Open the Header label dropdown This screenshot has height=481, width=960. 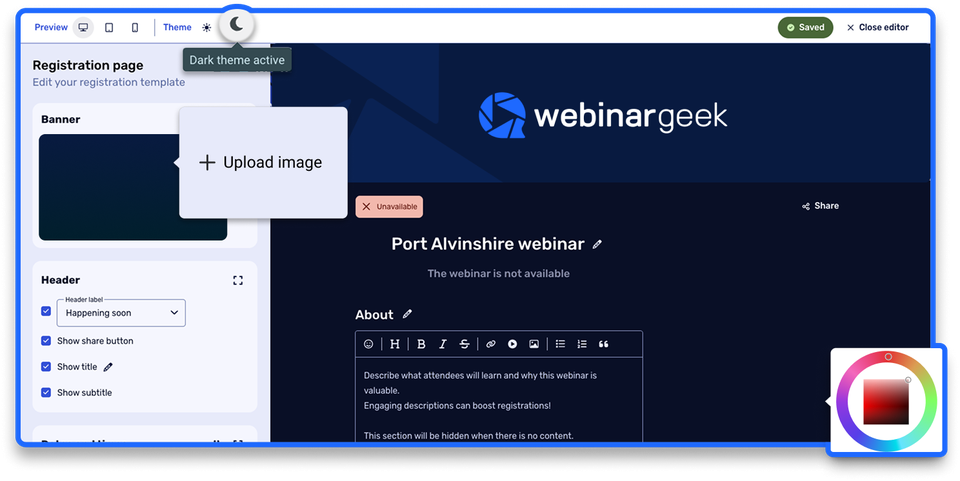point(121,313)
